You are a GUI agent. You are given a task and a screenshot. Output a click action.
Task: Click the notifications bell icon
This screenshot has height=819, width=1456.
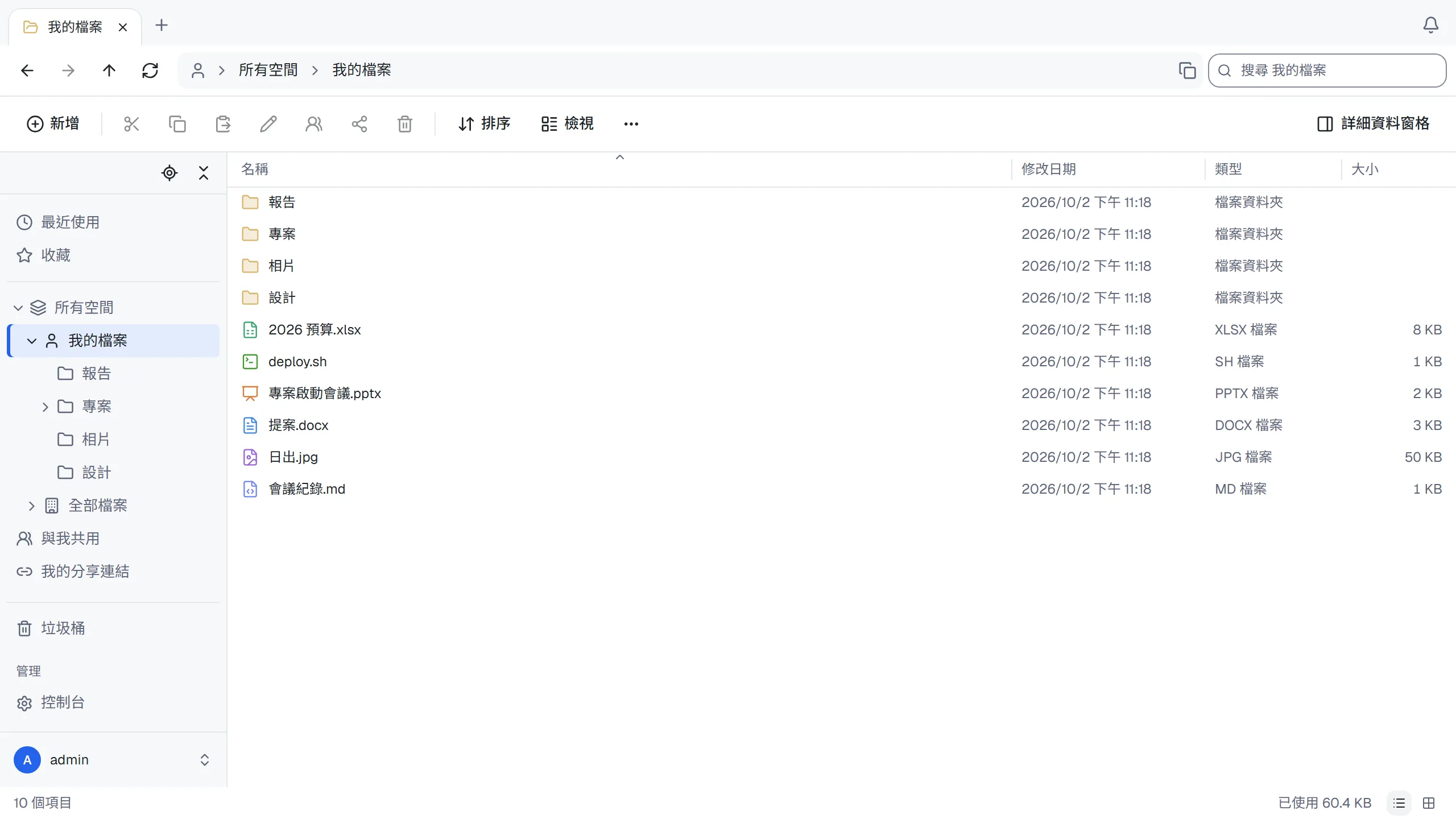tap(1430, 26)
